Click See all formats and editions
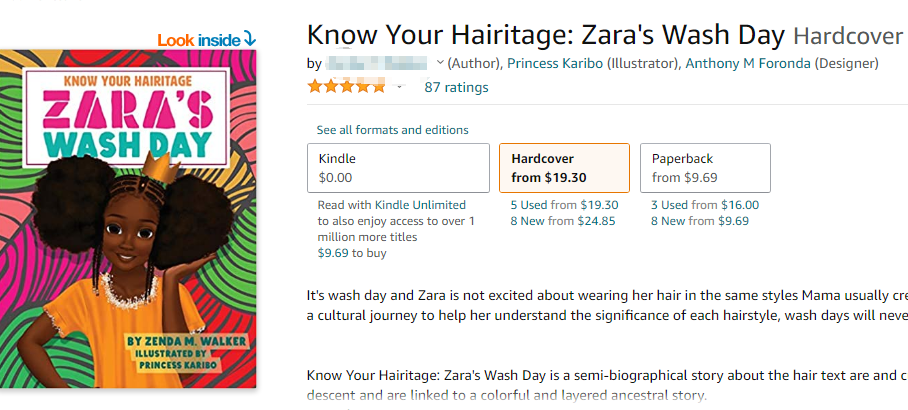 point(392,130)
